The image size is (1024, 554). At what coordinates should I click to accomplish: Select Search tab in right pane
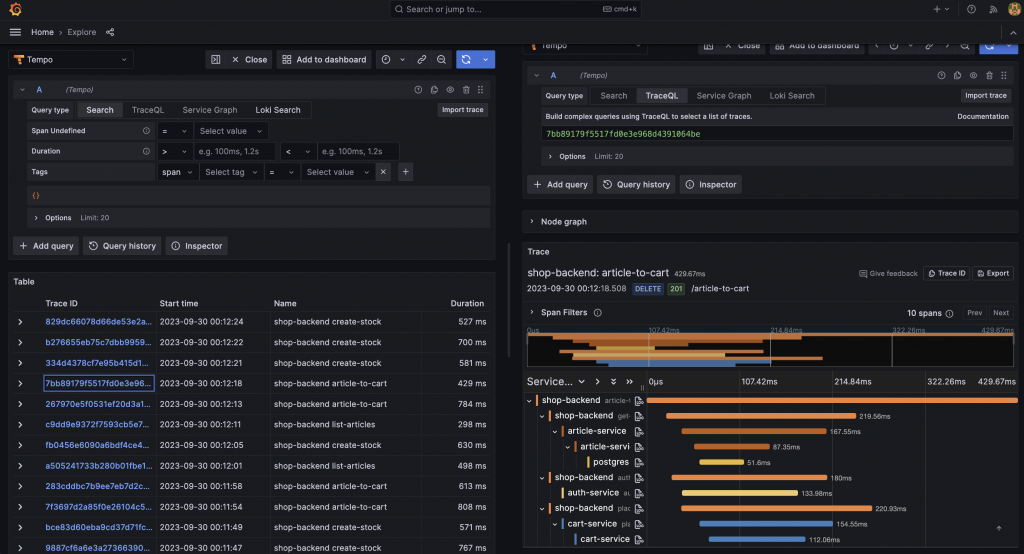[x=614, y=95]
